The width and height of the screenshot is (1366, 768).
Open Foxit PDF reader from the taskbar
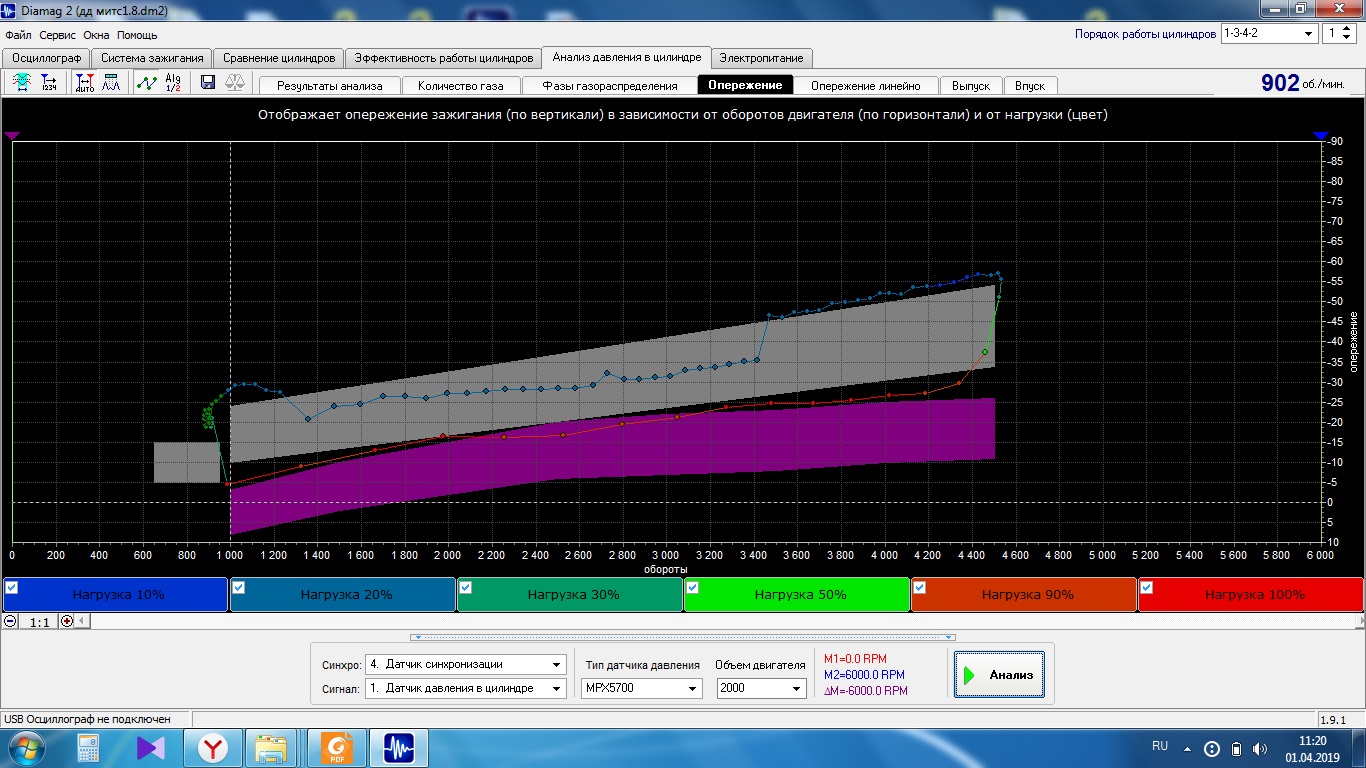coord(338,747)
